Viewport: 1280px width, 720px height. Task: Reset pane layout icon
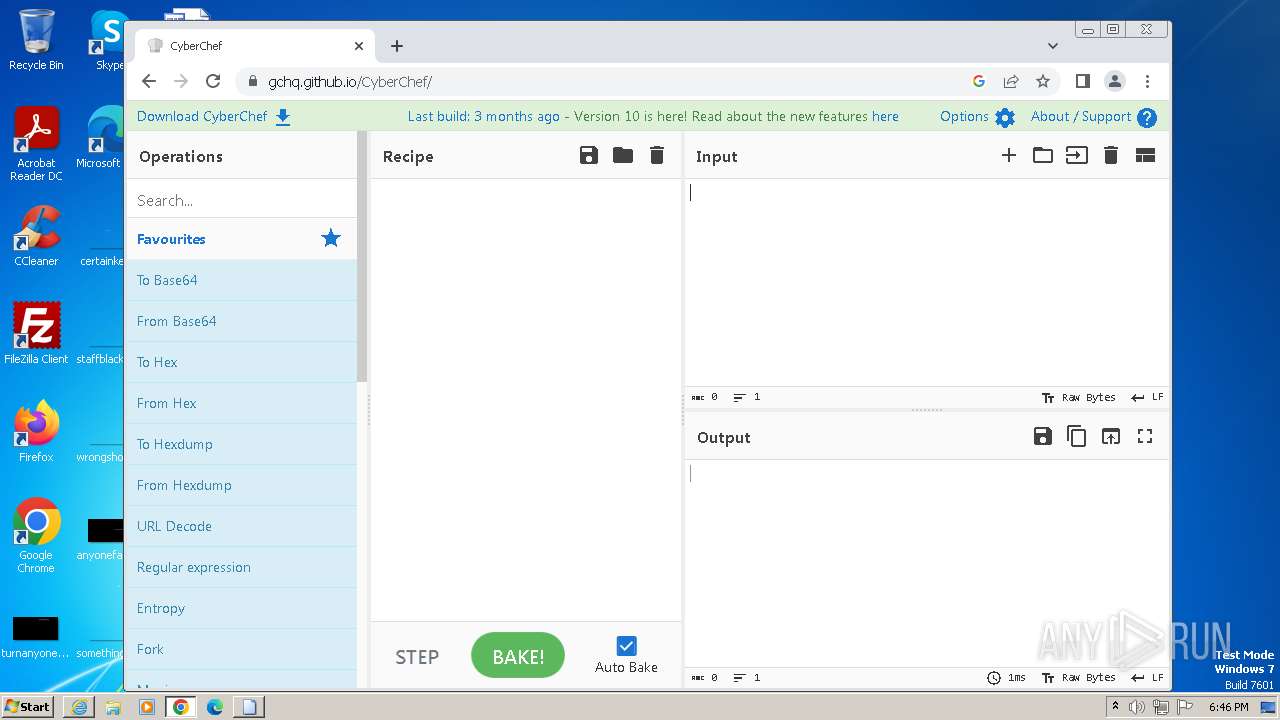click(1145, 155)
